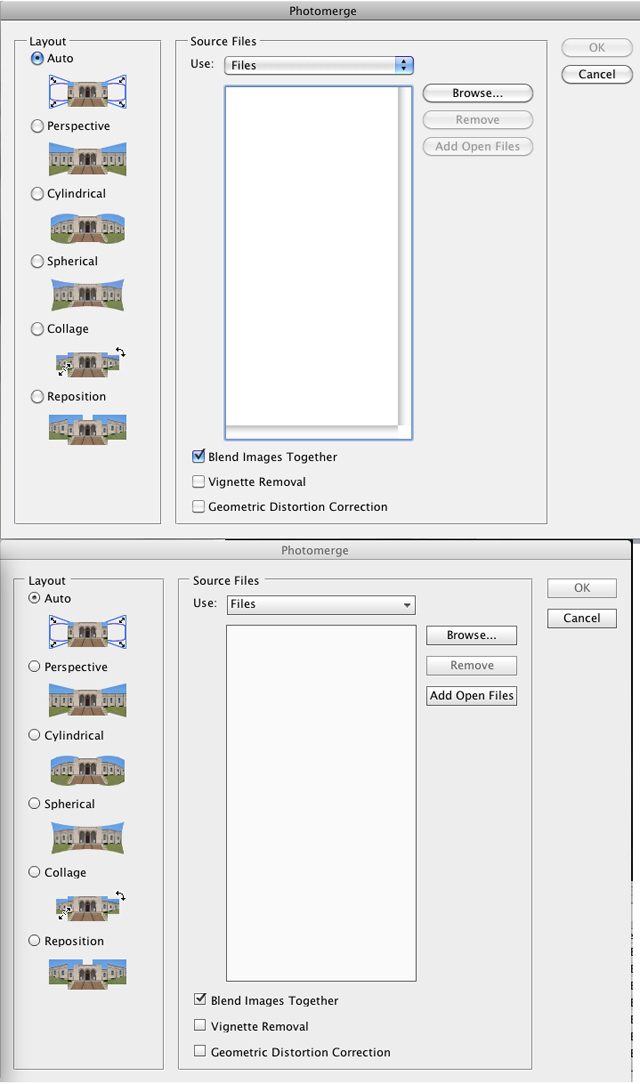Select Perspective radio button in upper dialog
This screenshot has height=1084, width=640.
37,126
